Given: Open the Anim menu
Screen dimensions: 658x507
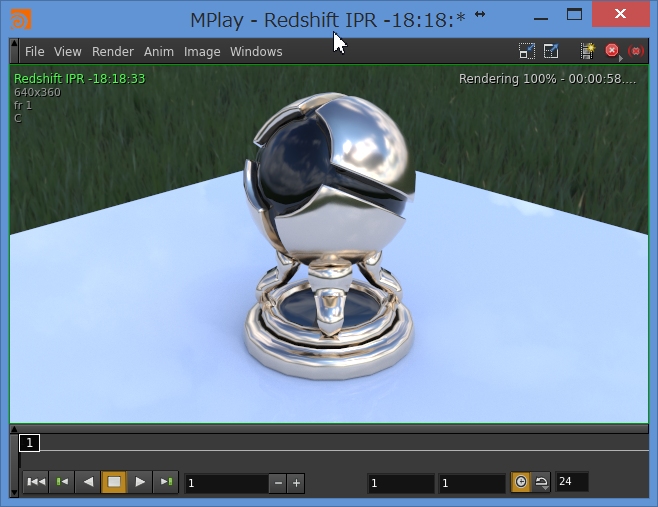Looking at the screenshot, I should click(x=159, y=52).
